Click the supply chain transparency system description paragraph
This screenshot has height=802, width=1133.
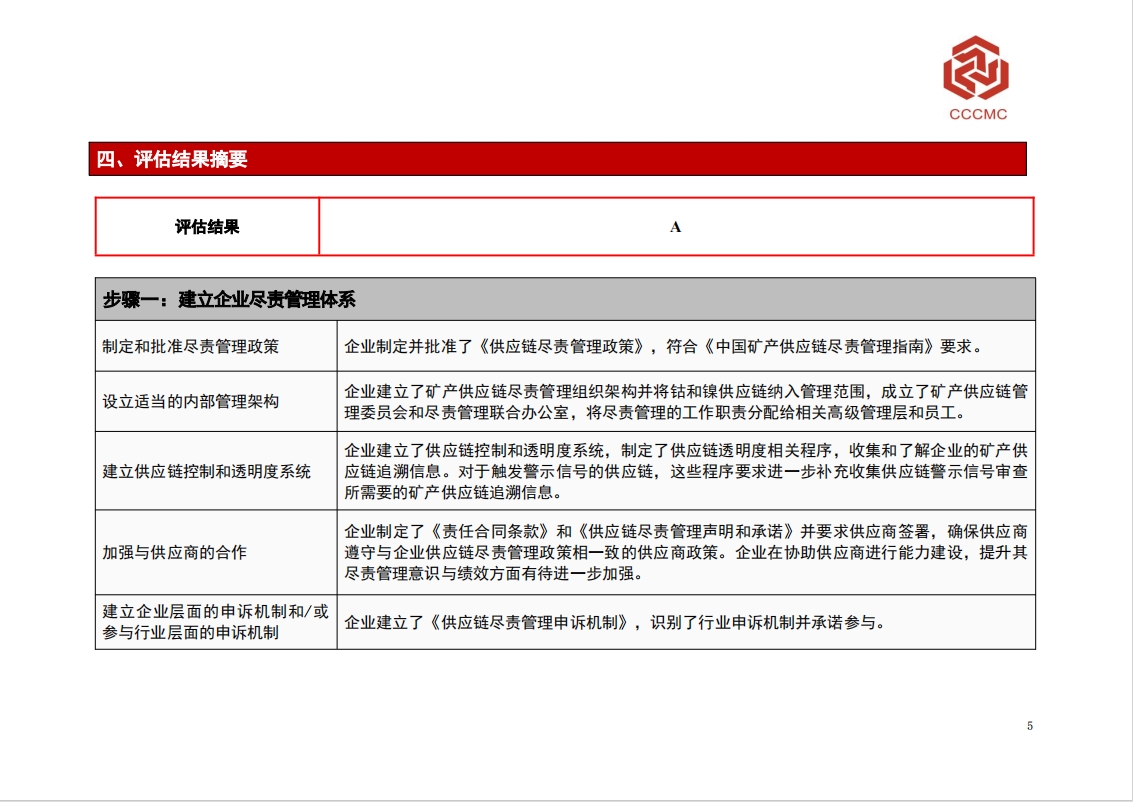[685, 471]
